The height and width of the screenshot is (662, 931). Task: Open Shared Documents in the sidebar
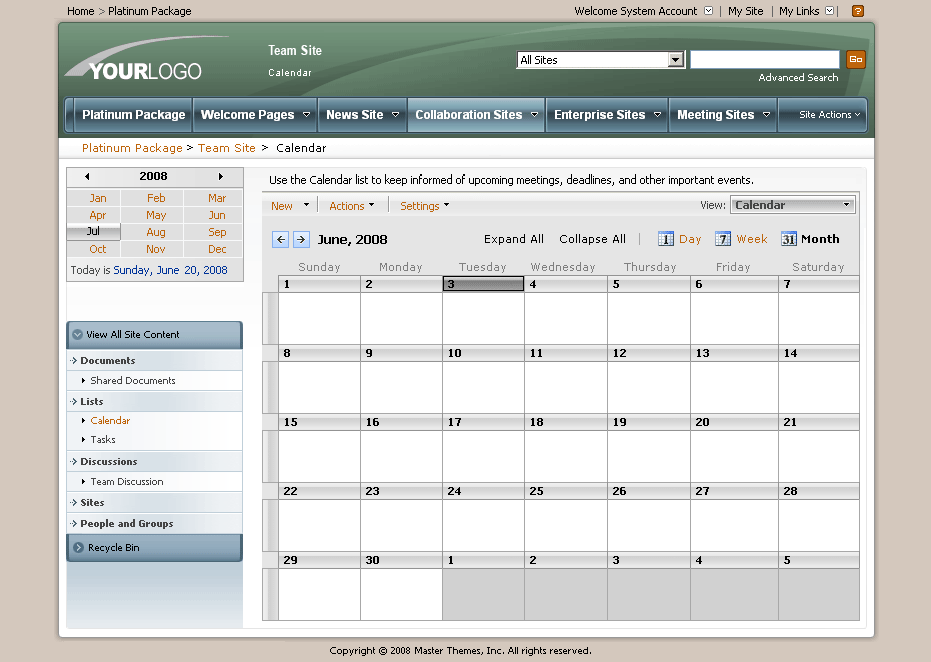coord(133,381)
